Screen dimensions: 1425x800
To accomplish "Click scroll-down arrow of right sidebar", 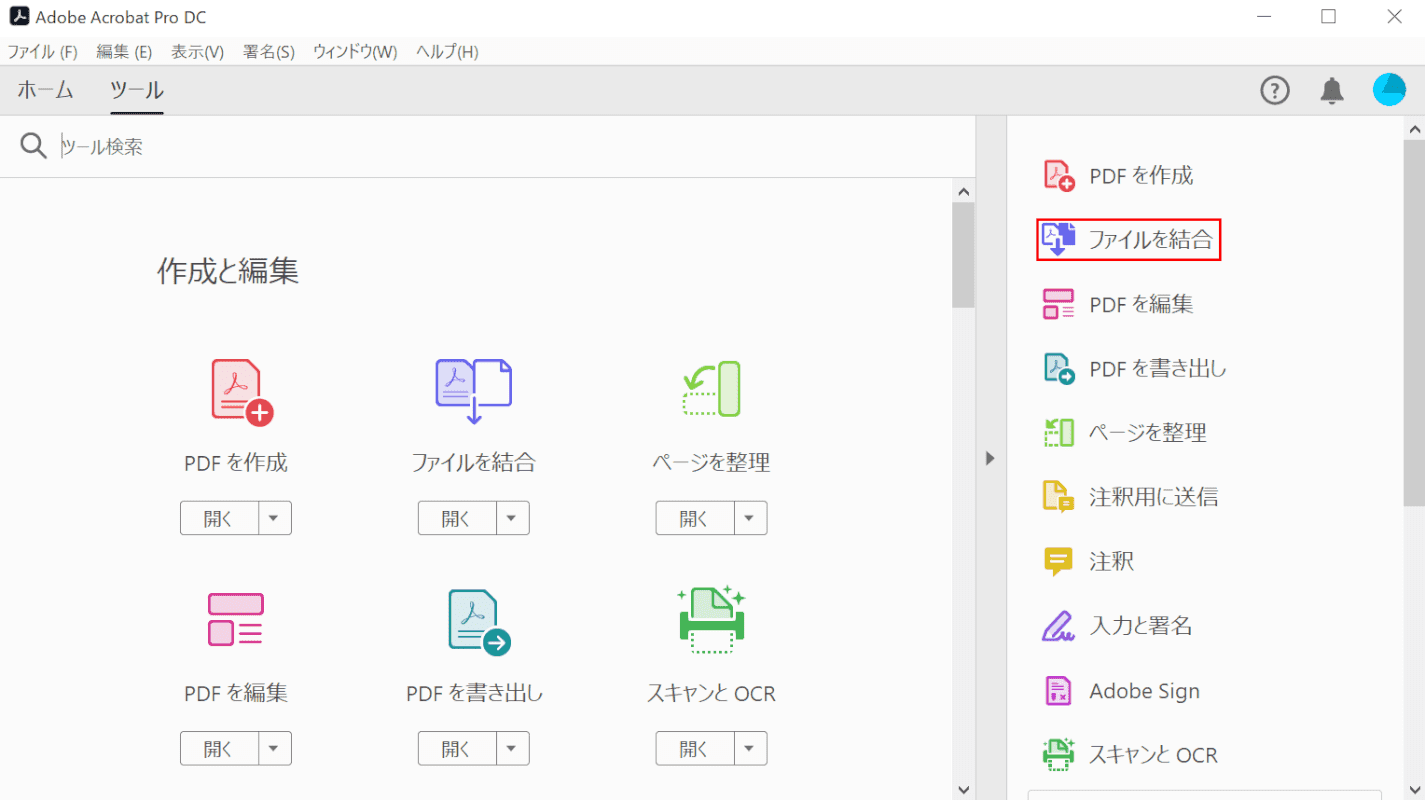I will 1414,789.
